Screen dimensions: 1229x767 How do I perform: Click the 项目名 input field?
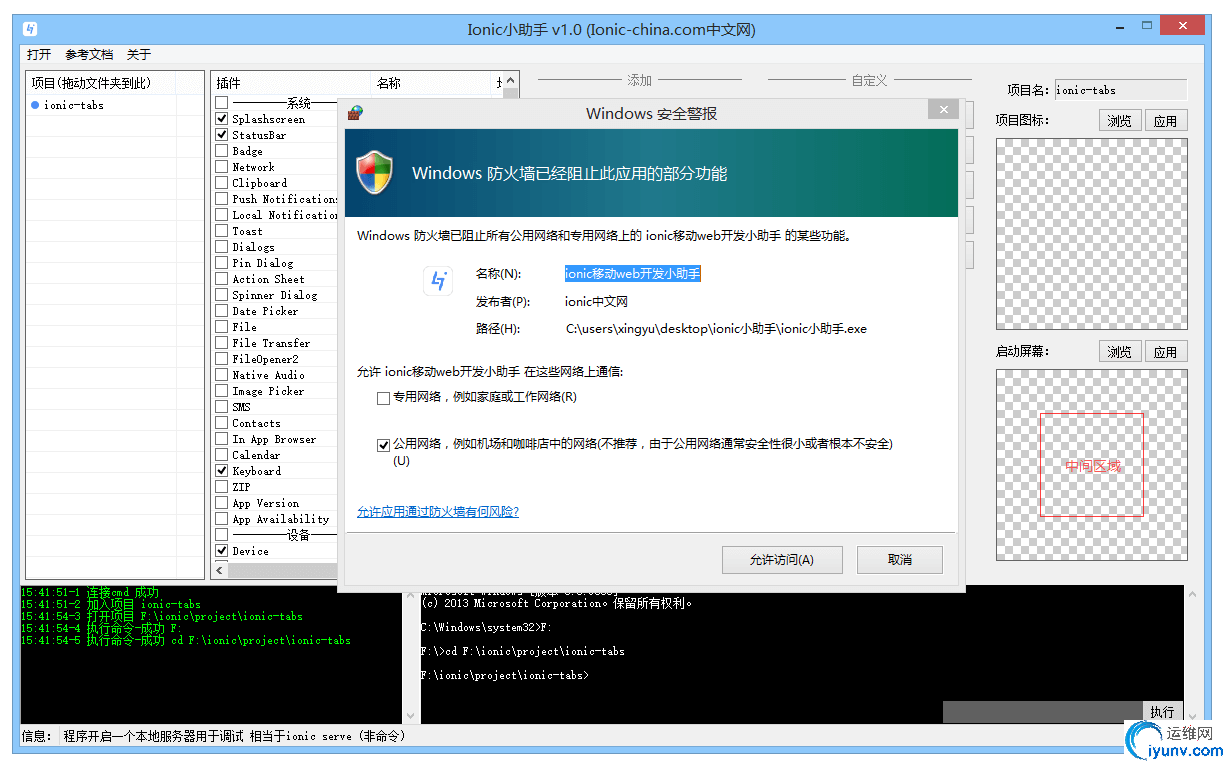click(1121, 90)
